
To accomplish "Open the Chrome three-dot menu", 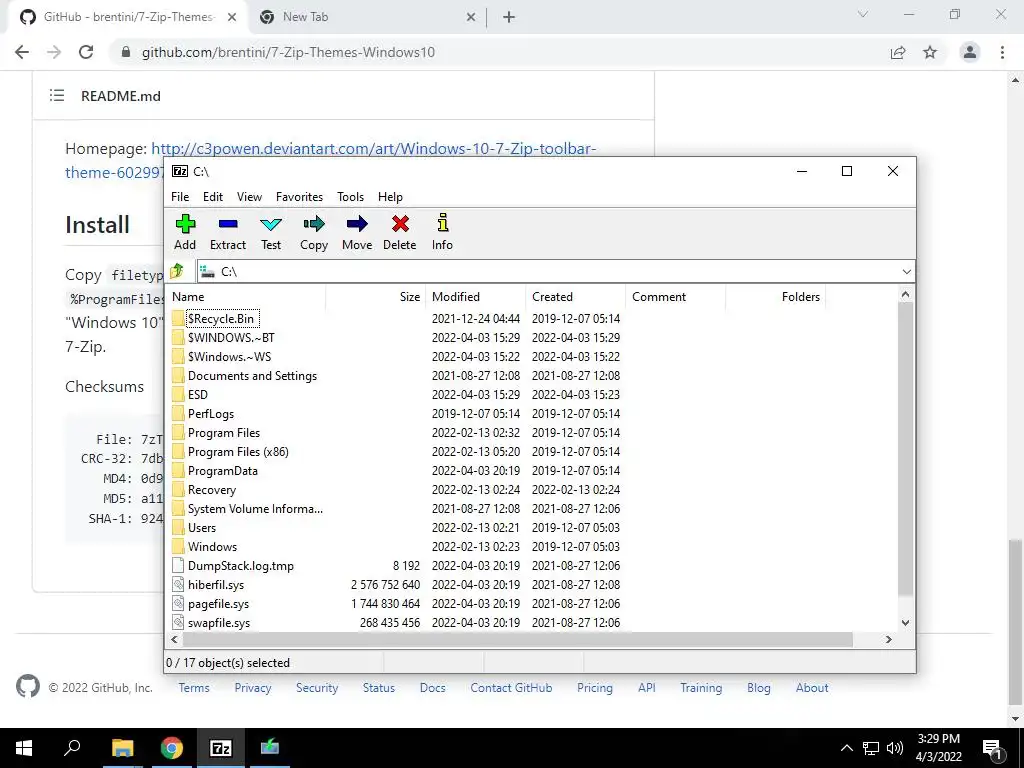I will [x=1002, y=52].
